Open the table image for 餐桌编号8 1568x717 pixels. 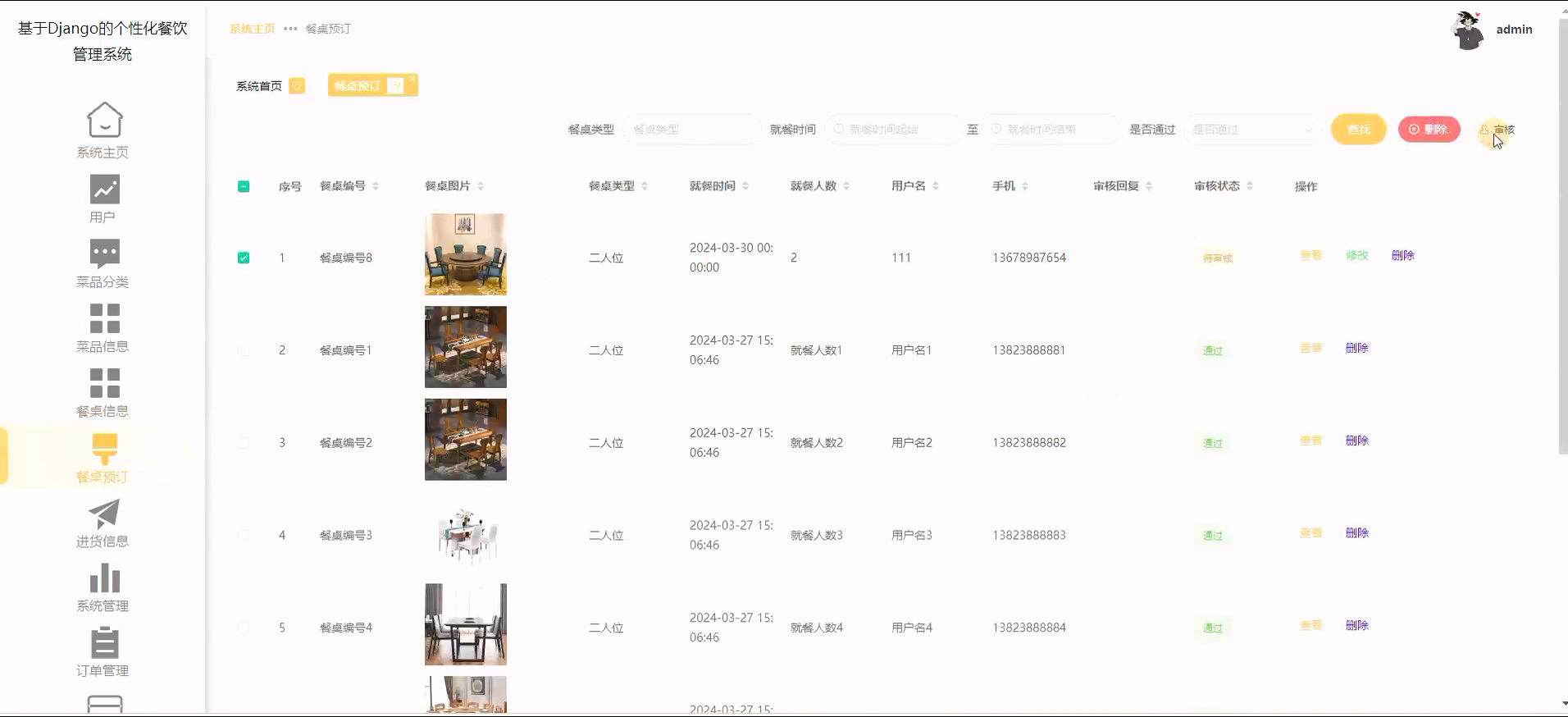coord(466,254)
